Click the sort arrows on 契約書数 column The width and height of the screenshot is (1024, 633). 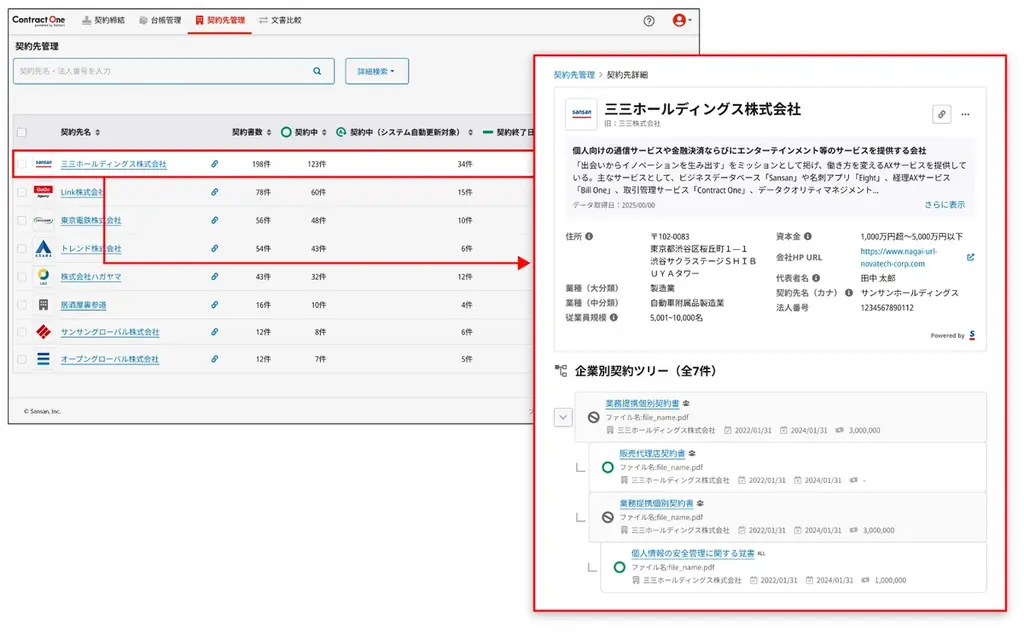(x=269, y=134)
